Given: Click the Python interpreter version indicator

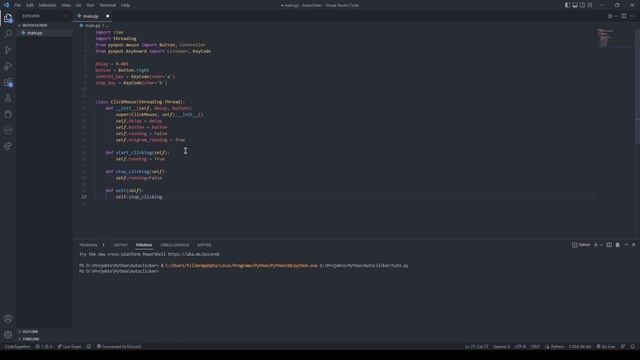Looking at the screenshot, I should 580,347.
